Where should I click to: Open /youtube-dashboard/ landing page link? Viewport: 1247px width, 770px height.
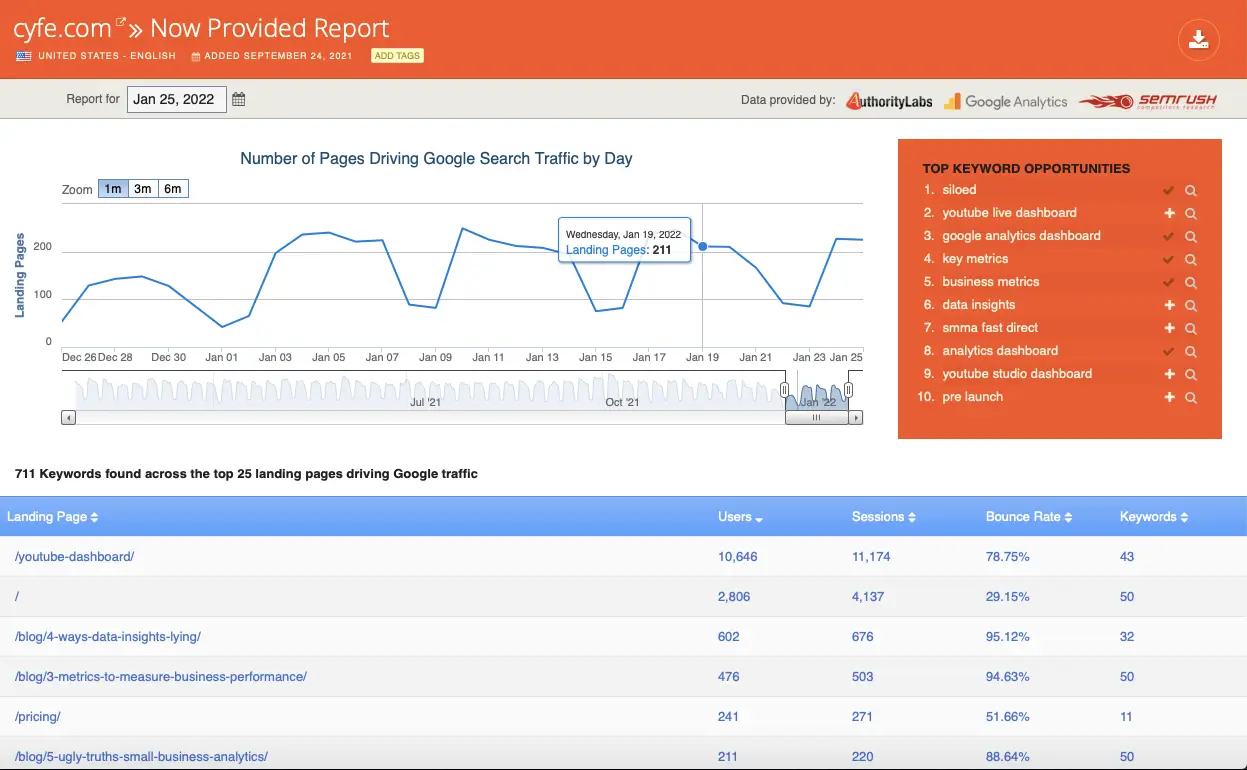74,556
